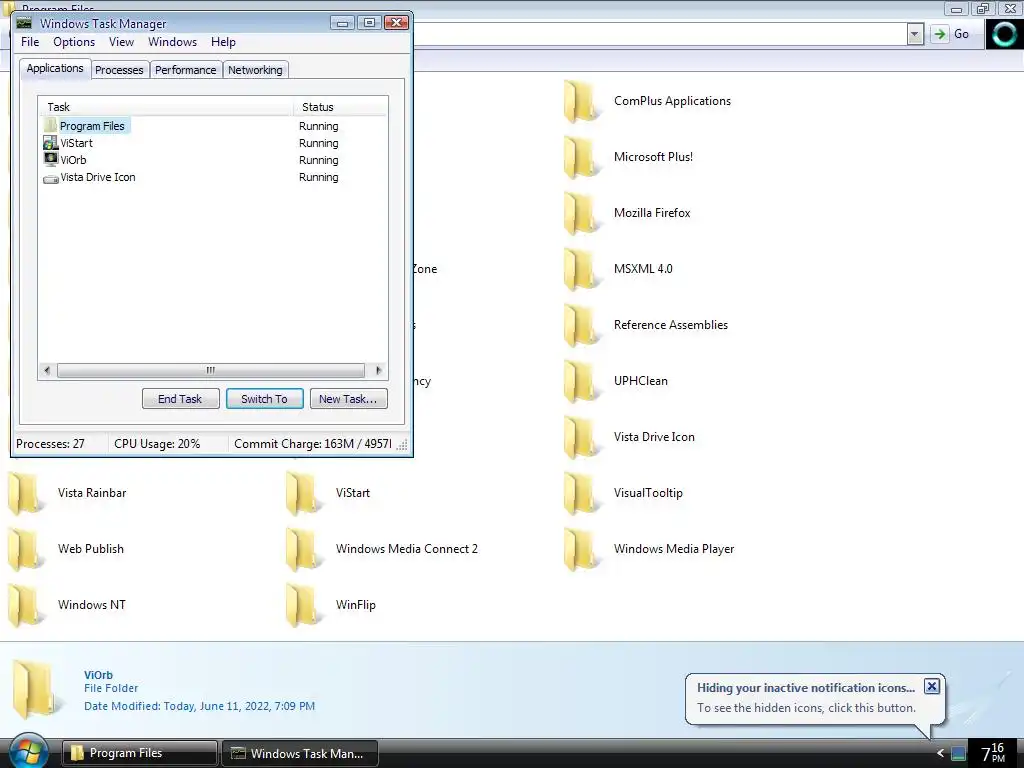Switch to the Networking tab
The width and height of the screenshot is (1024, 768).
[255, 70]
